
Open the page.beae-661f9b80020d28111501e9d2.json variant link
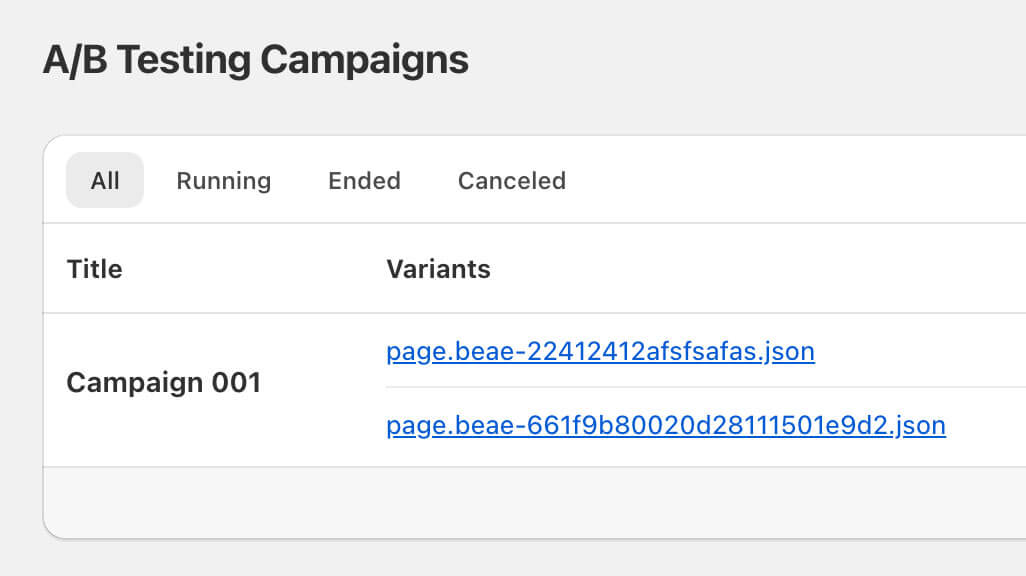tap(666, 426)
